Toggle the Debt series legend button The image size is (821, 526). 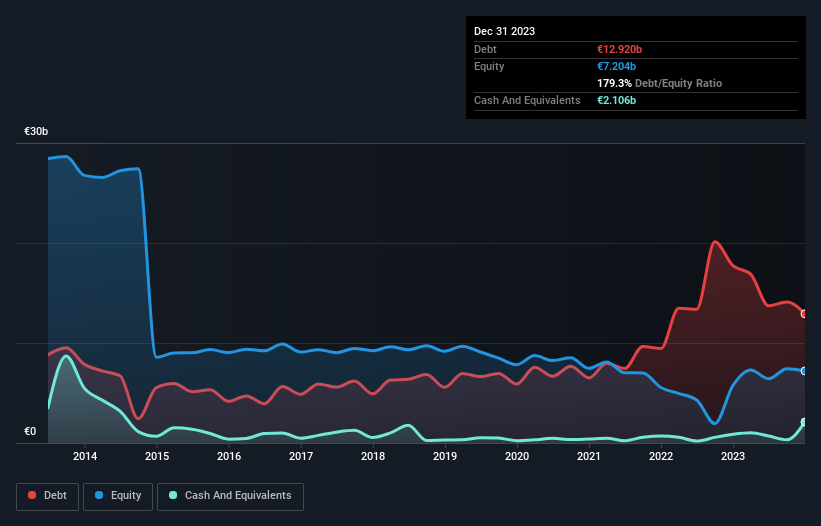pyautogui.click(x=48, y=496)
